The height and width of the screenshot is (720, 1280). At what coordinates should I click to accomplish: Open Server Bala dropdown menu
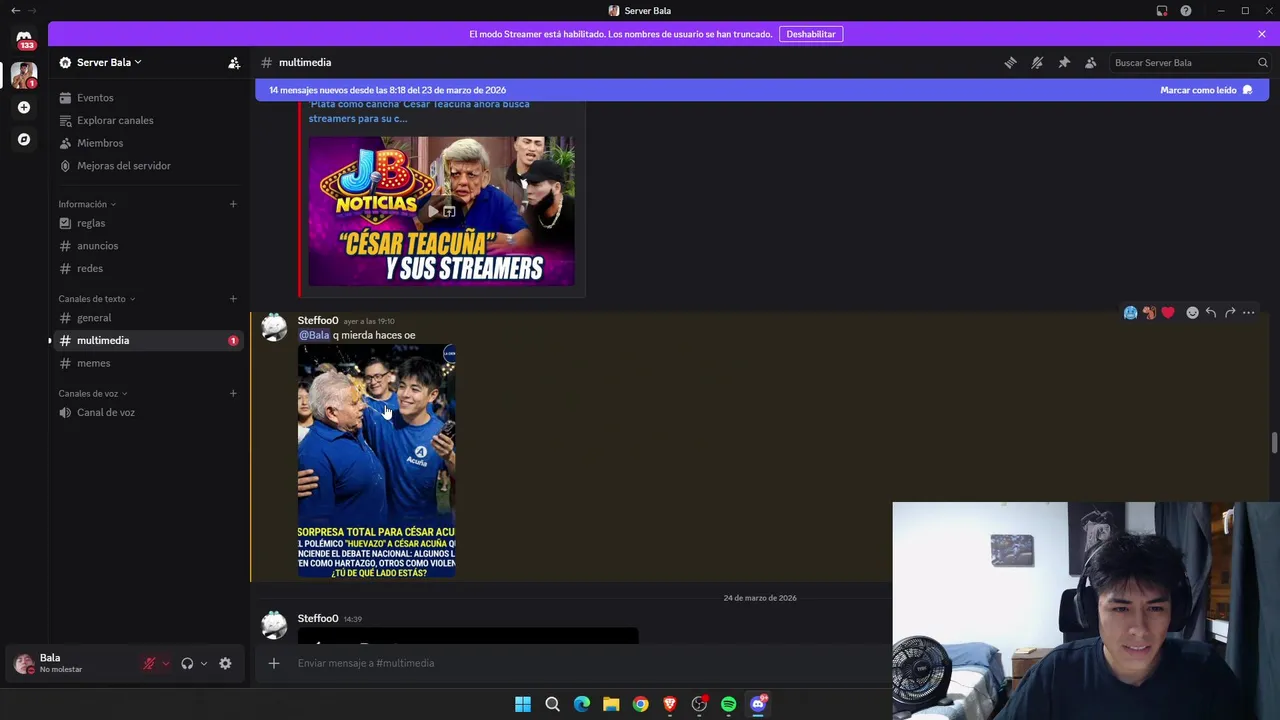coord(109,62)
